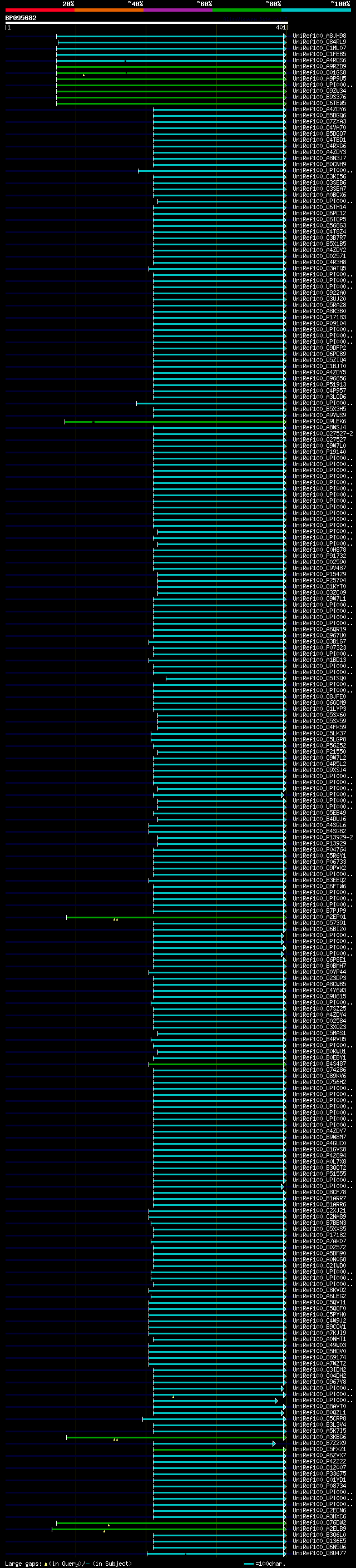The width and height of the screenshot is (356, 1568).
Task: Click the green ~80% identity color bar
Action: point(247,10)
